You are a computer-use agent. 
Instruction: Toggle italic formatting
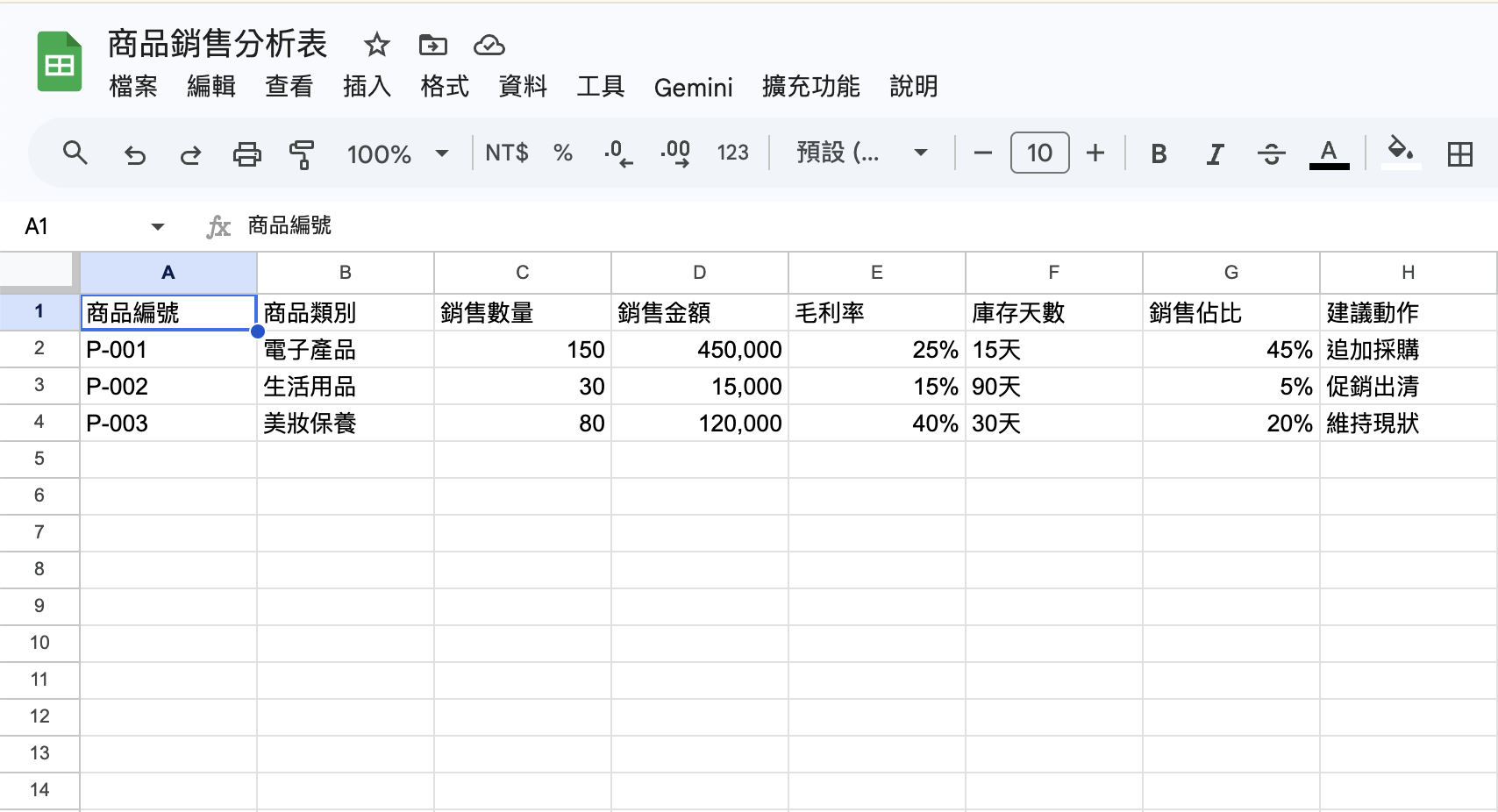[x=1215, y=153]
